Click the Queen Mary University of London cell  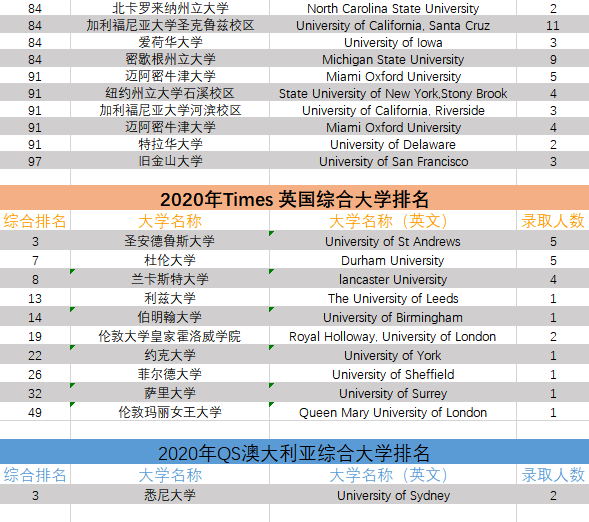pyautogui.click(x=393, y=412)
